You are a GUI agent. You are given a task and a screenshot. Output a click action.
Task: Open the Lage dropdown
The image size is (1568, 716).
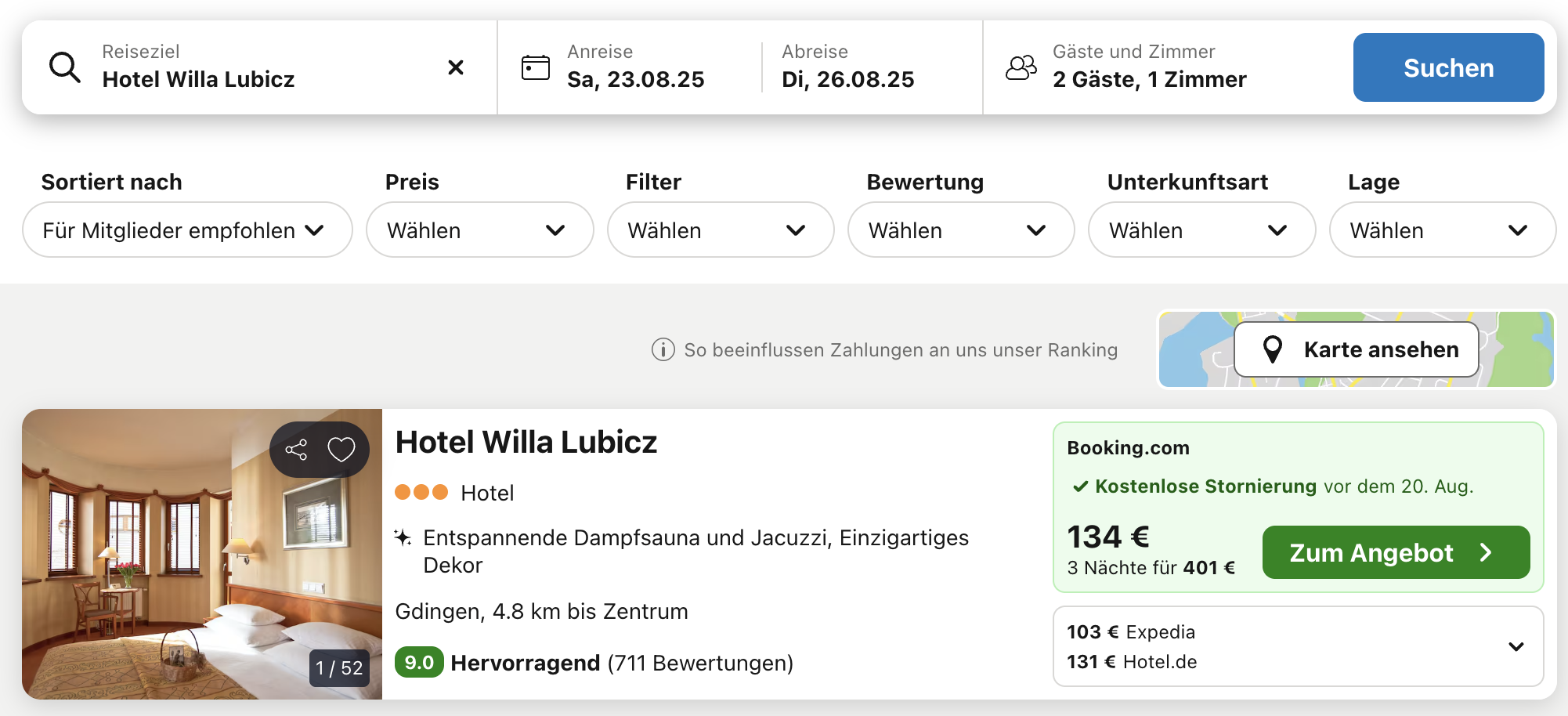(x=1442, y=230)
